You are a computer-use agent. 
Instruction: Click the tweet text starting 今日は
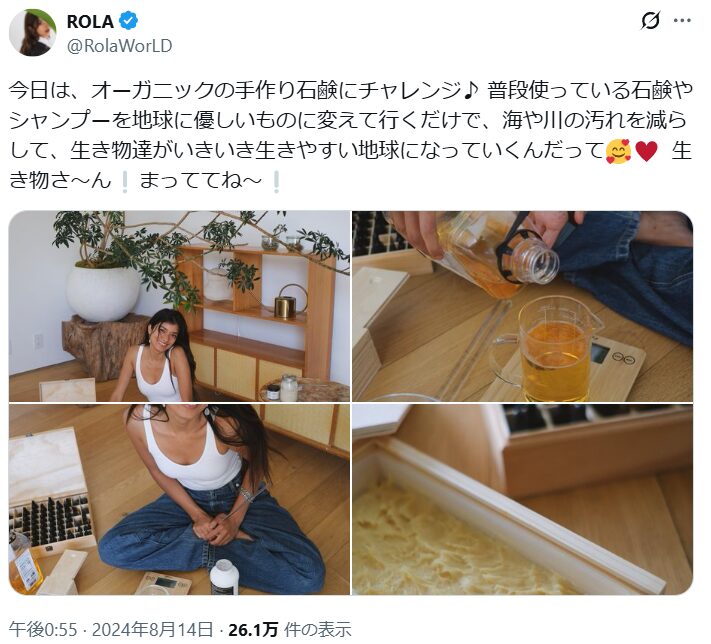tap(351, 136)
